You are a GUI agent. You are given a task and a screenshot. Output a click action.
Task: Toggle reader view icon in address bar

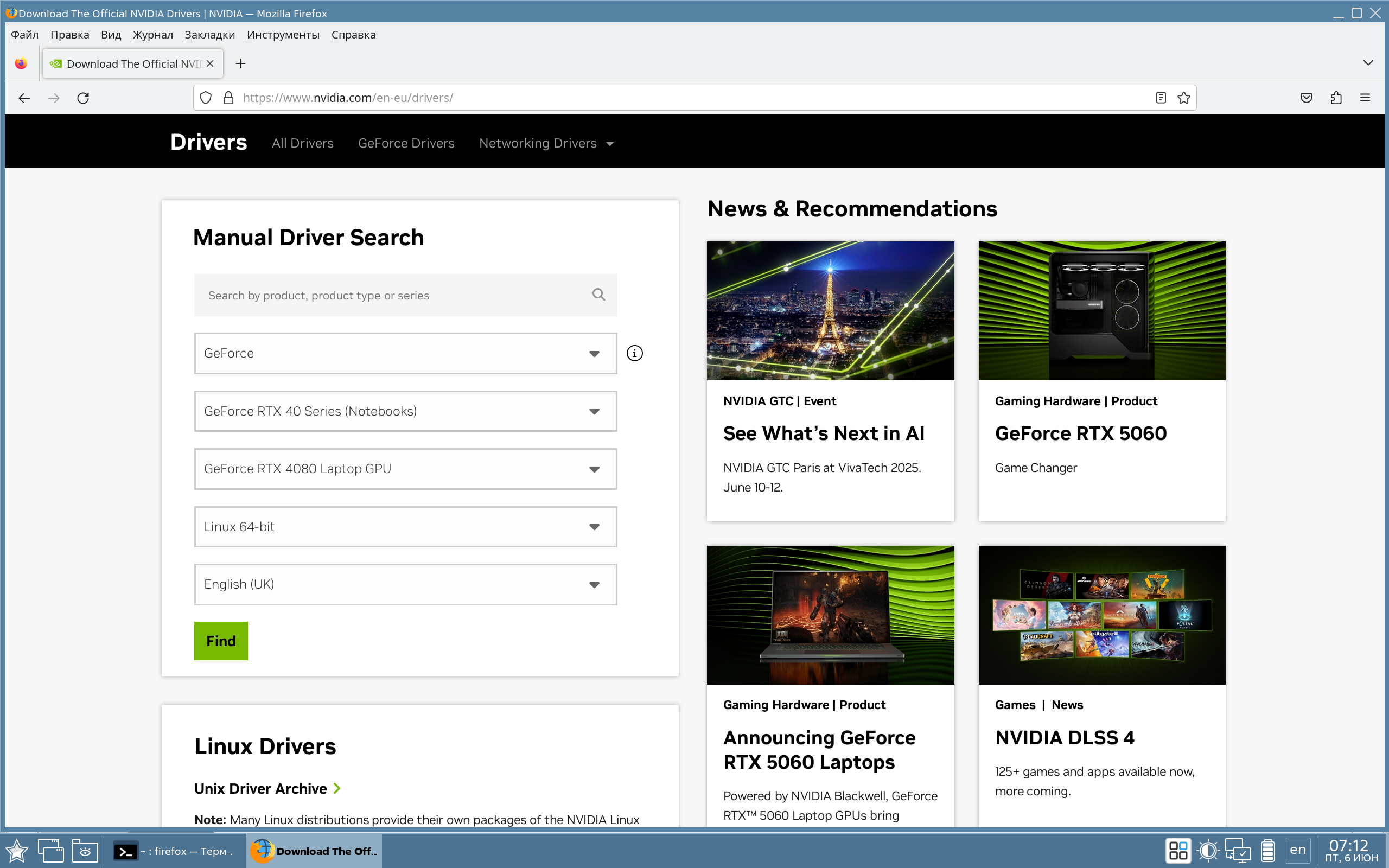click(x=1161, y=98)
